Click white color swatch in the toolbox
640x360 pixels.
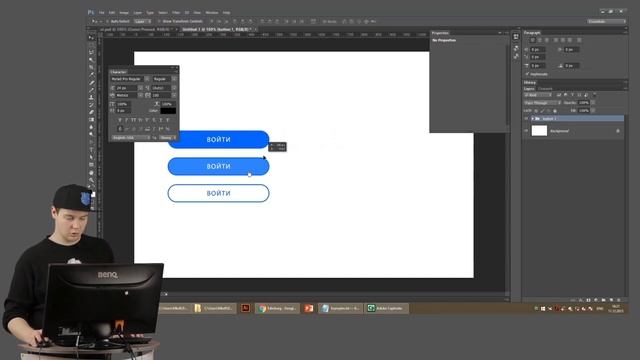click(x=93, y=194)
